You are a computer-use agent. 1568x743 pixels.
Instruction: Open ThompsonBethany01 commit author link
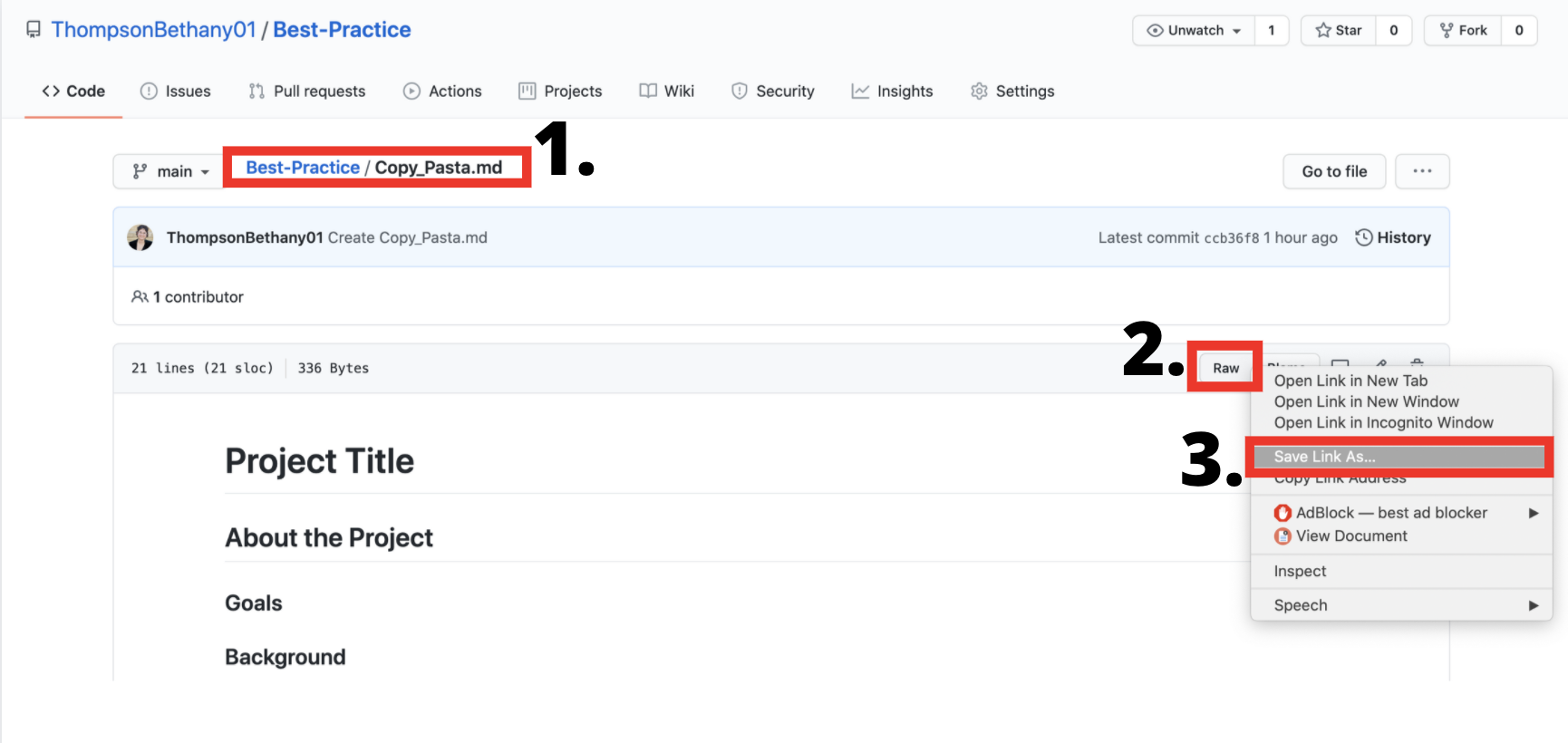click(x=245, y=237)
